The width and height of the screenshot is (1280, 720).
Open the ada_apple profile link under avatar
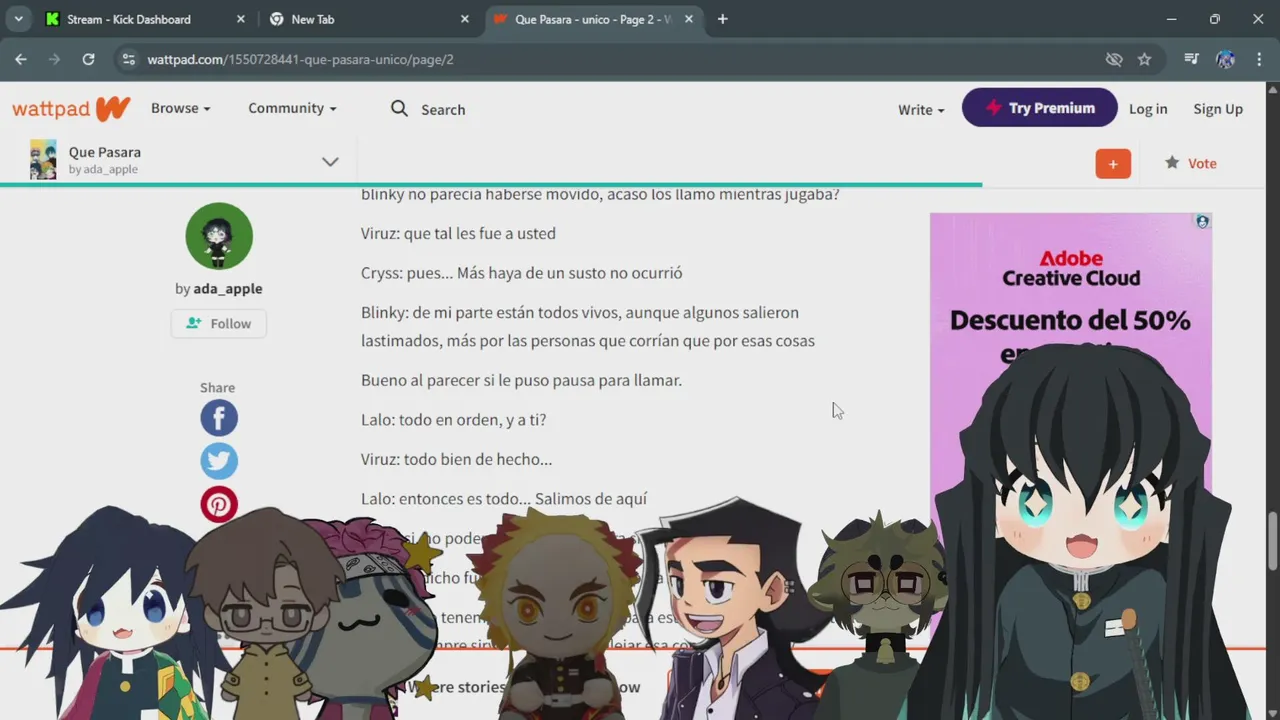point(227,288)
